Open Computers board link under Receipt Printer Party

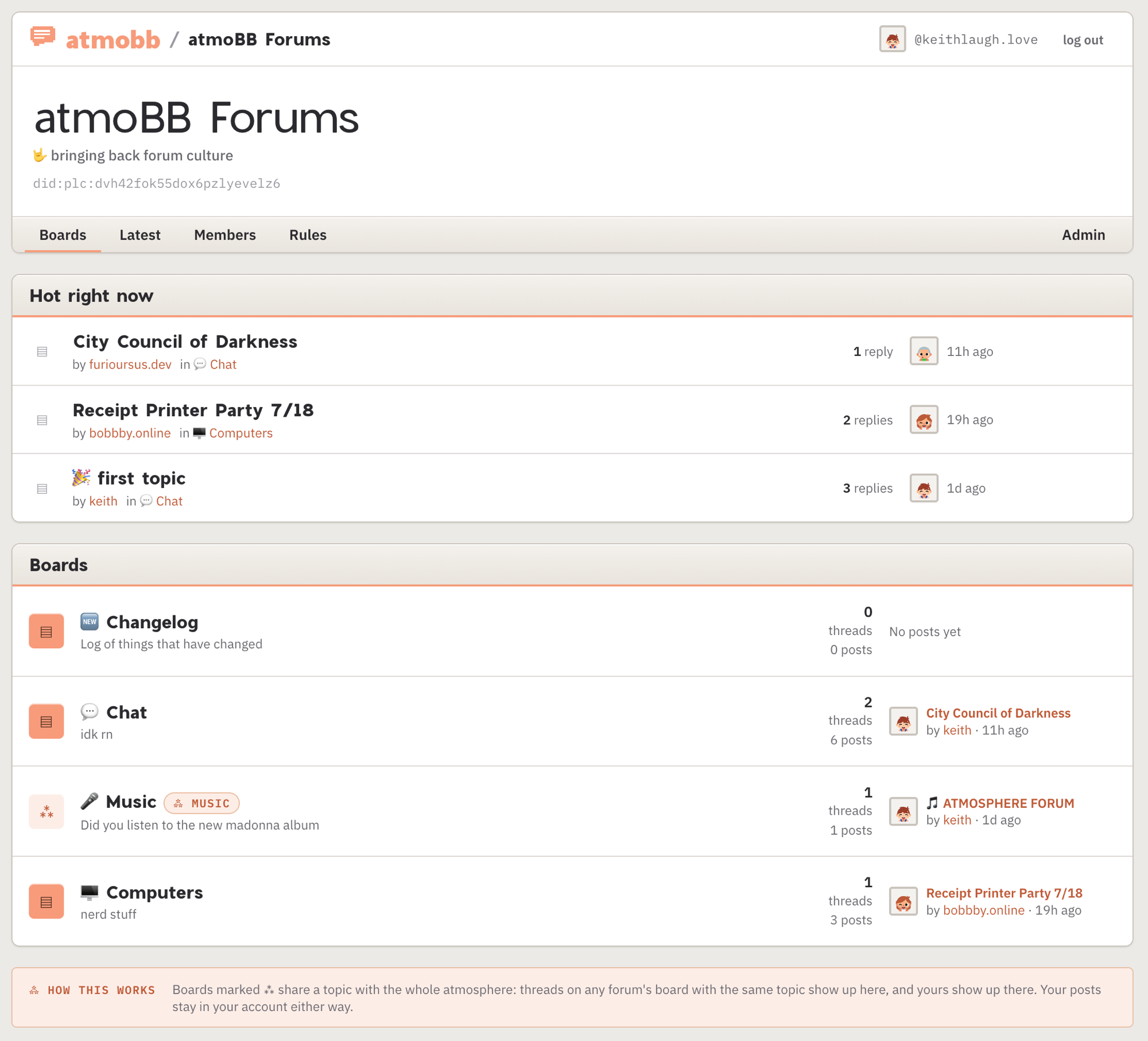(x=241, y=433)
